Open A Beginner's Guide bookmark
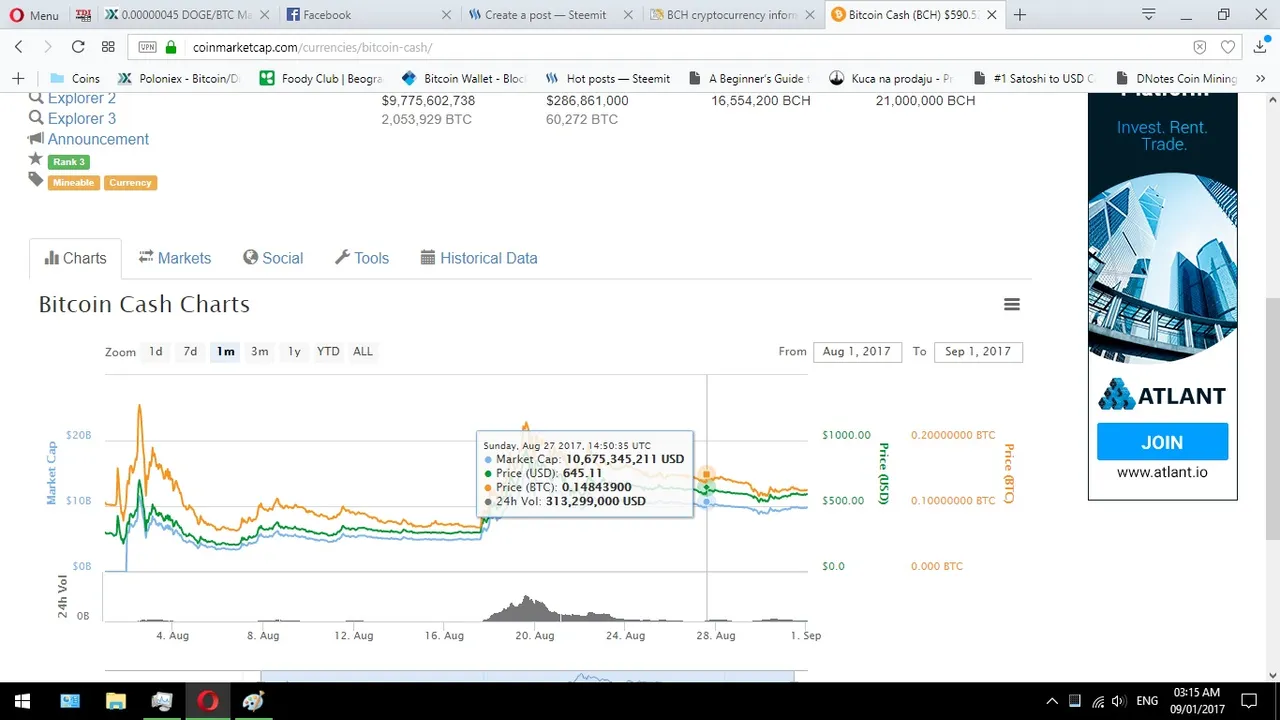The width and height of the screenshot is (1280, 720). [x=749, y=78]
